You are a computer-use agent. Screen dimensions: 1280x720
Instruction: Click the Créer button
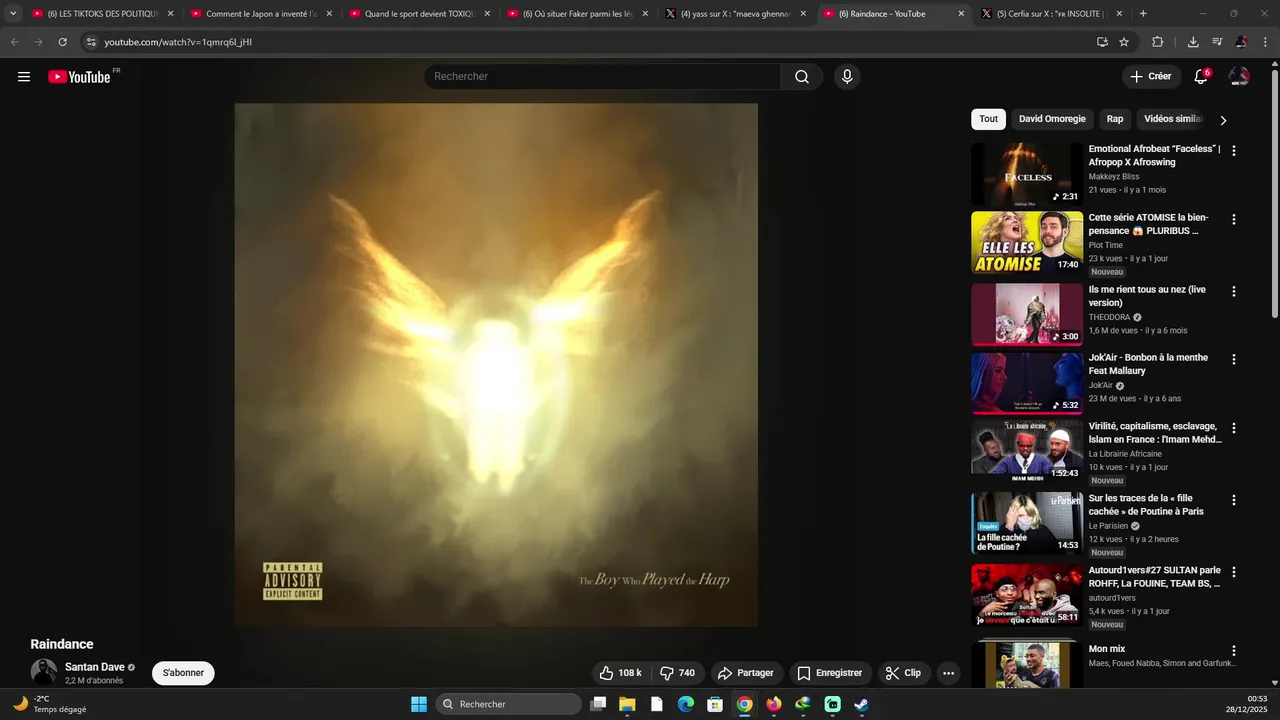coord(1150,77)
